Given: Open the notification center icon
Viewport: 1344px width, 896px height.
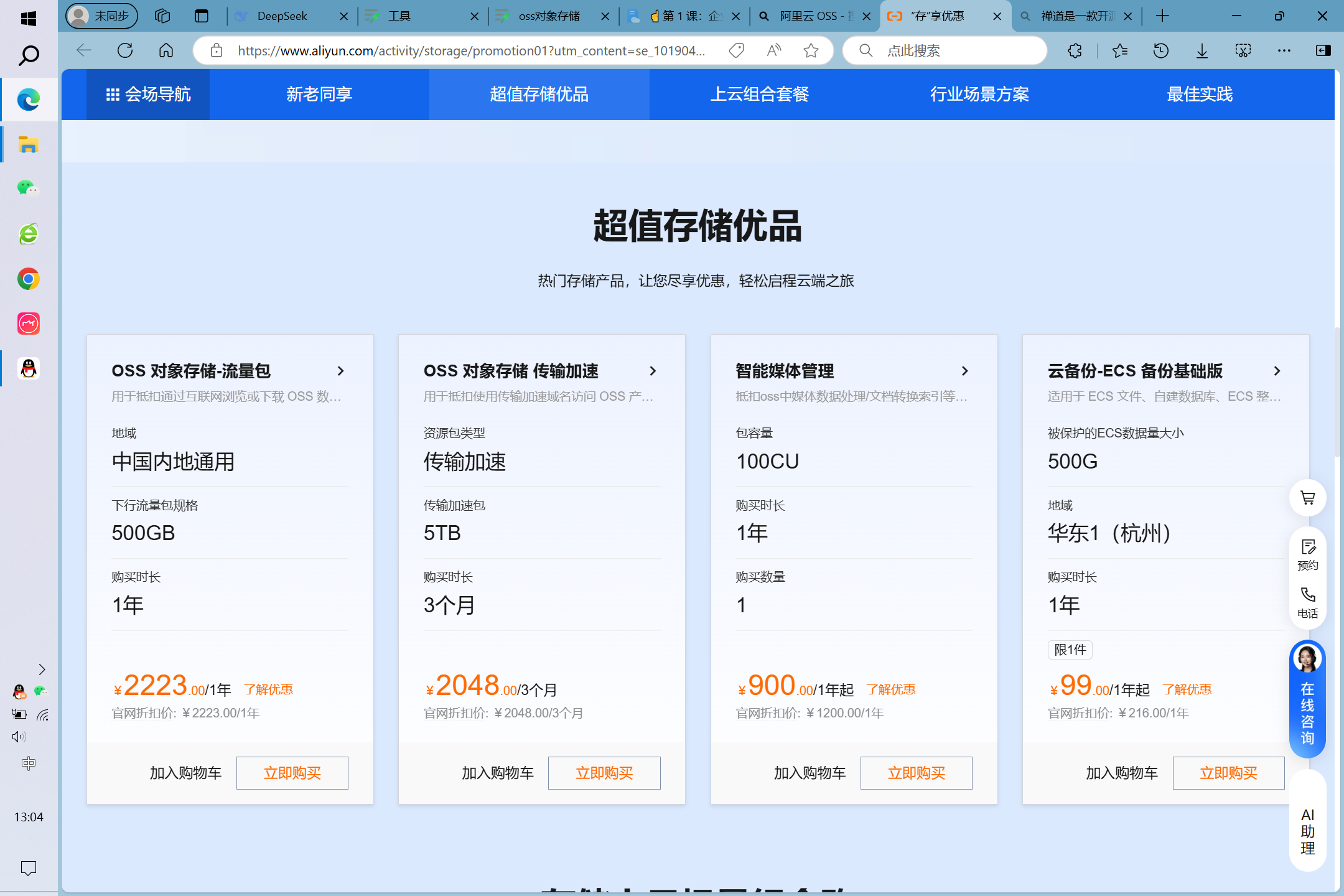Looking at the screenshot, I should [29, 868].
